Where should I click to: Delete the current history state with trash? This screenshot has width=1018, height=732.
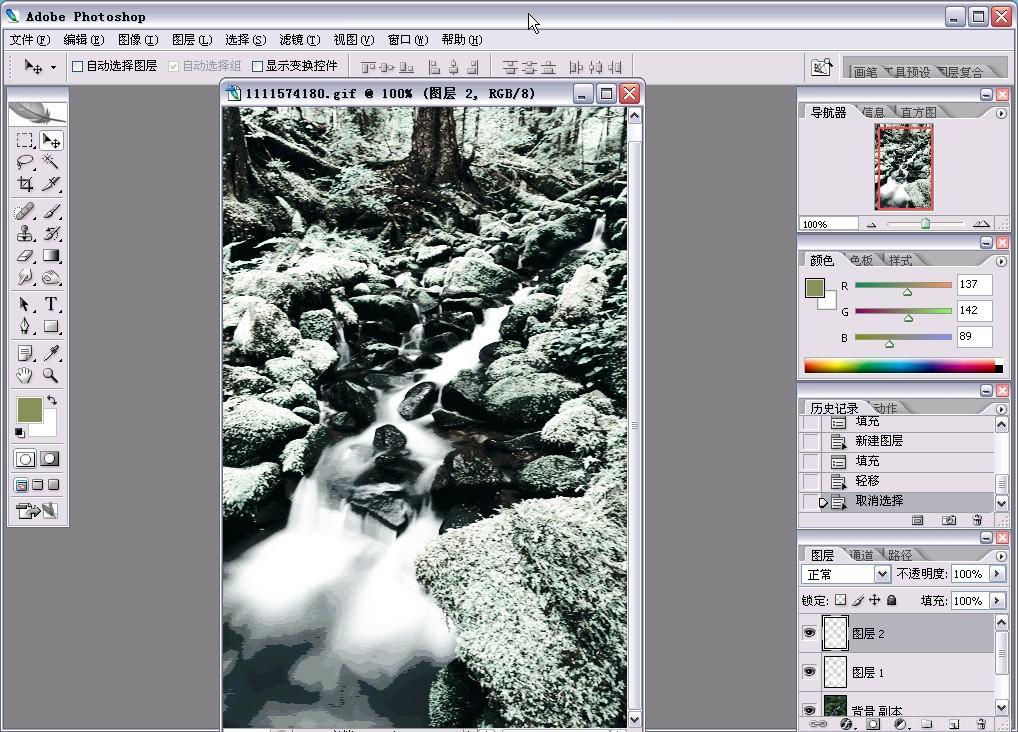977,520
